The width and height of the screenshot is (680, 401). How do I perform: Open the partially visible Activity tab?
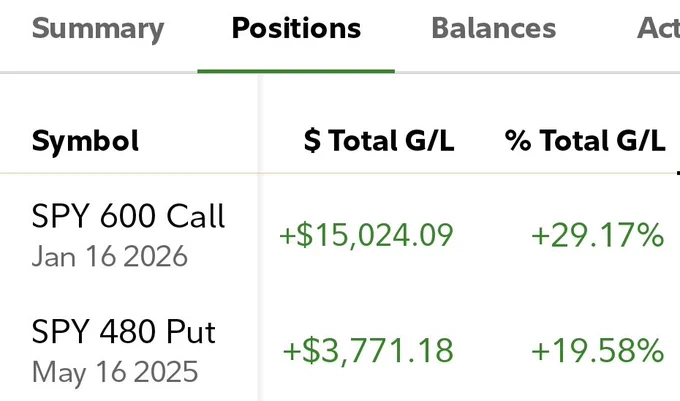(658, 29)
